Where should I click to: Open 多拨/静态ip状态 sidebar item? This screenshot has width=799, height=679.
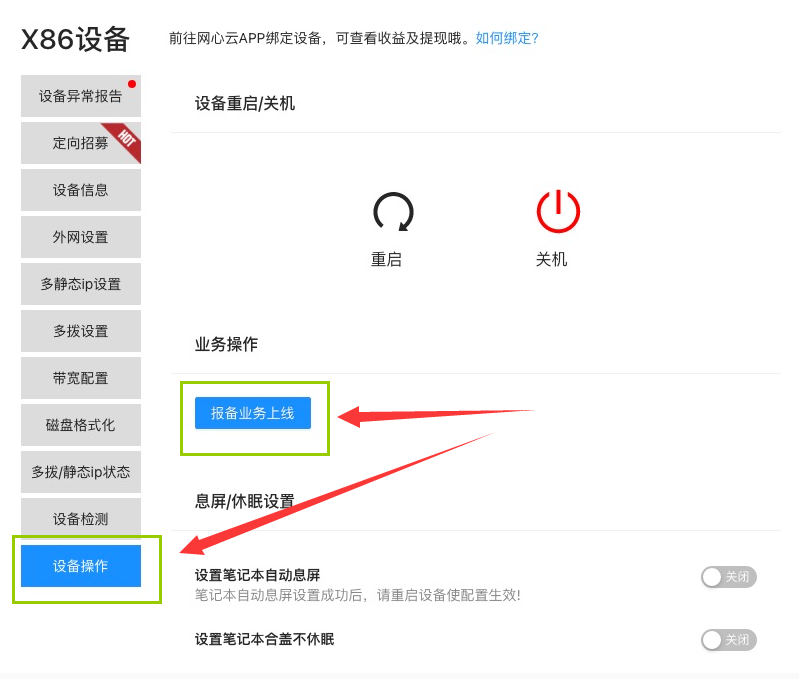pyautogui.click(x=81, y=472)
